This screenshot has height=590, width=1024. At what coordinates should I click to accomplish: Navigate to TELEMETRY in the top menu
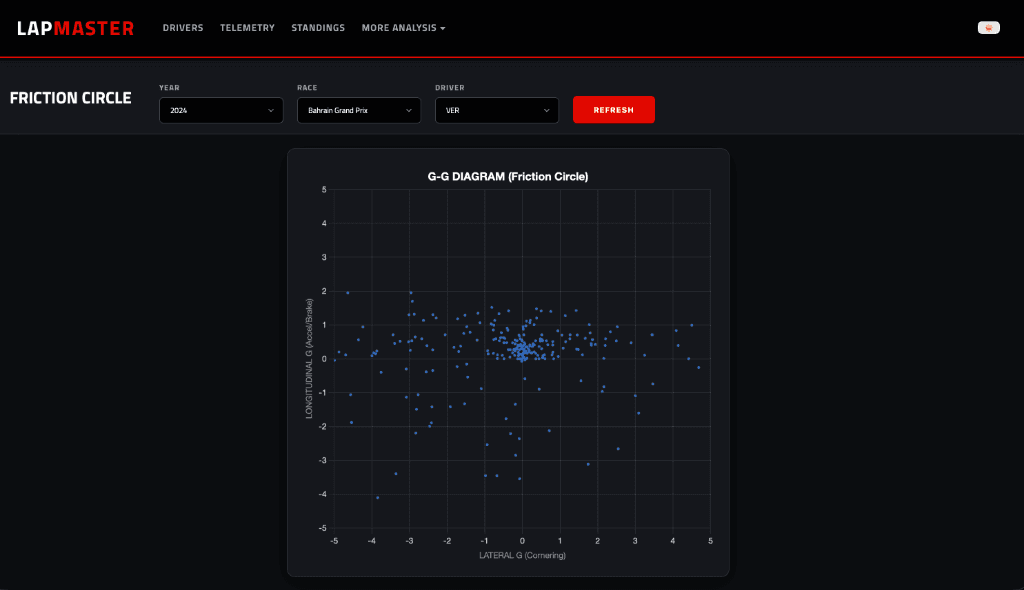click(x=247, y=28)
